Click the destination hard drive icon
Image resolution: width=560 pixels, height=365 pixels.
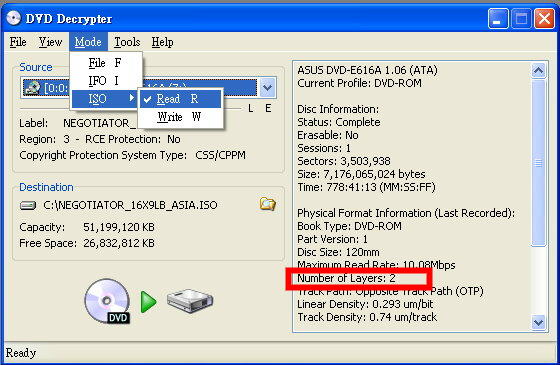click(x=28, y=205)
